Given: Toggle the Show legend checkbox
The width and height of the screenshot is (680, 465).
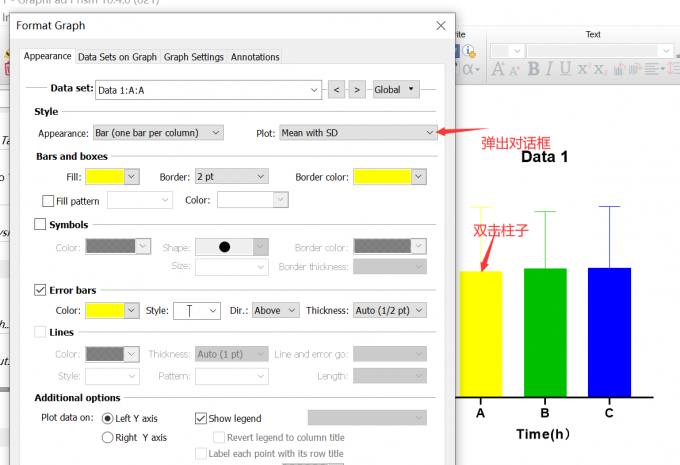Looking at the screenshot, I should point(201,418).
